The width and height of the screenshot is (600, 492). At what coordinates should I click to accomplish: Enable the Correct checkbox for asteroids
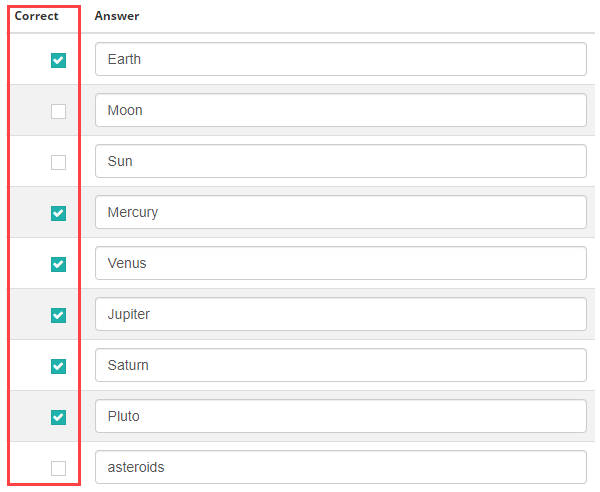[x=58, y=468]
